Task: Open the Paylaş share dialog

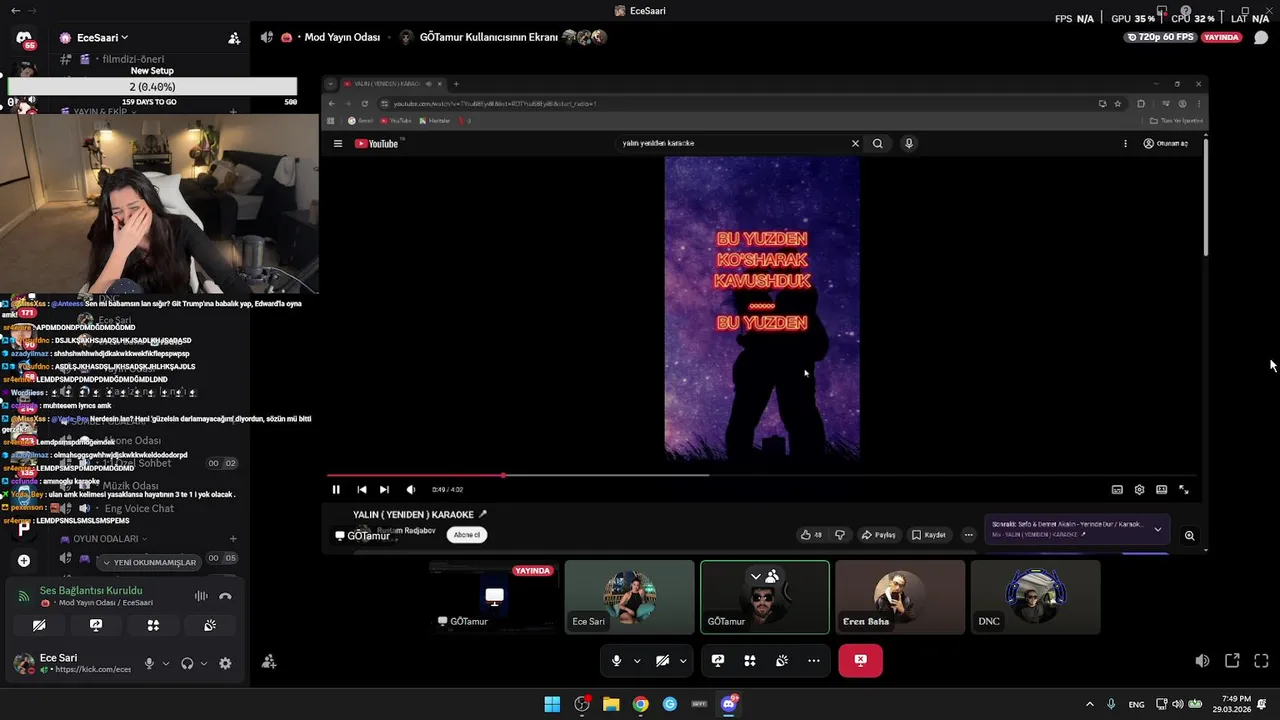Action: (879, 535)
